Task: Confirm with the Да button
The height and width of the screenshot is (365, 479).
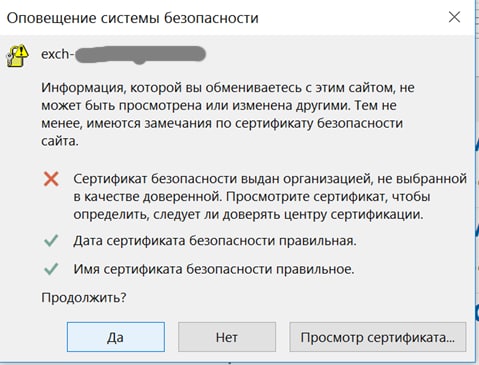Action: [116, 337]
